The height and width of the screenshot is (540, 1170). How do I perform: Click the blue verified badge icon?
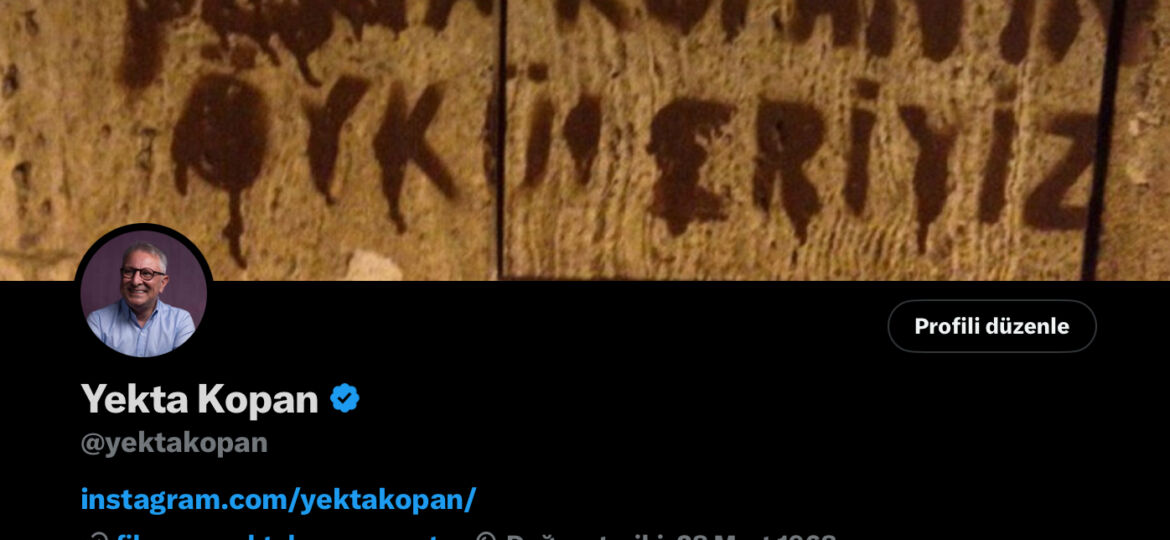(345, 398)
